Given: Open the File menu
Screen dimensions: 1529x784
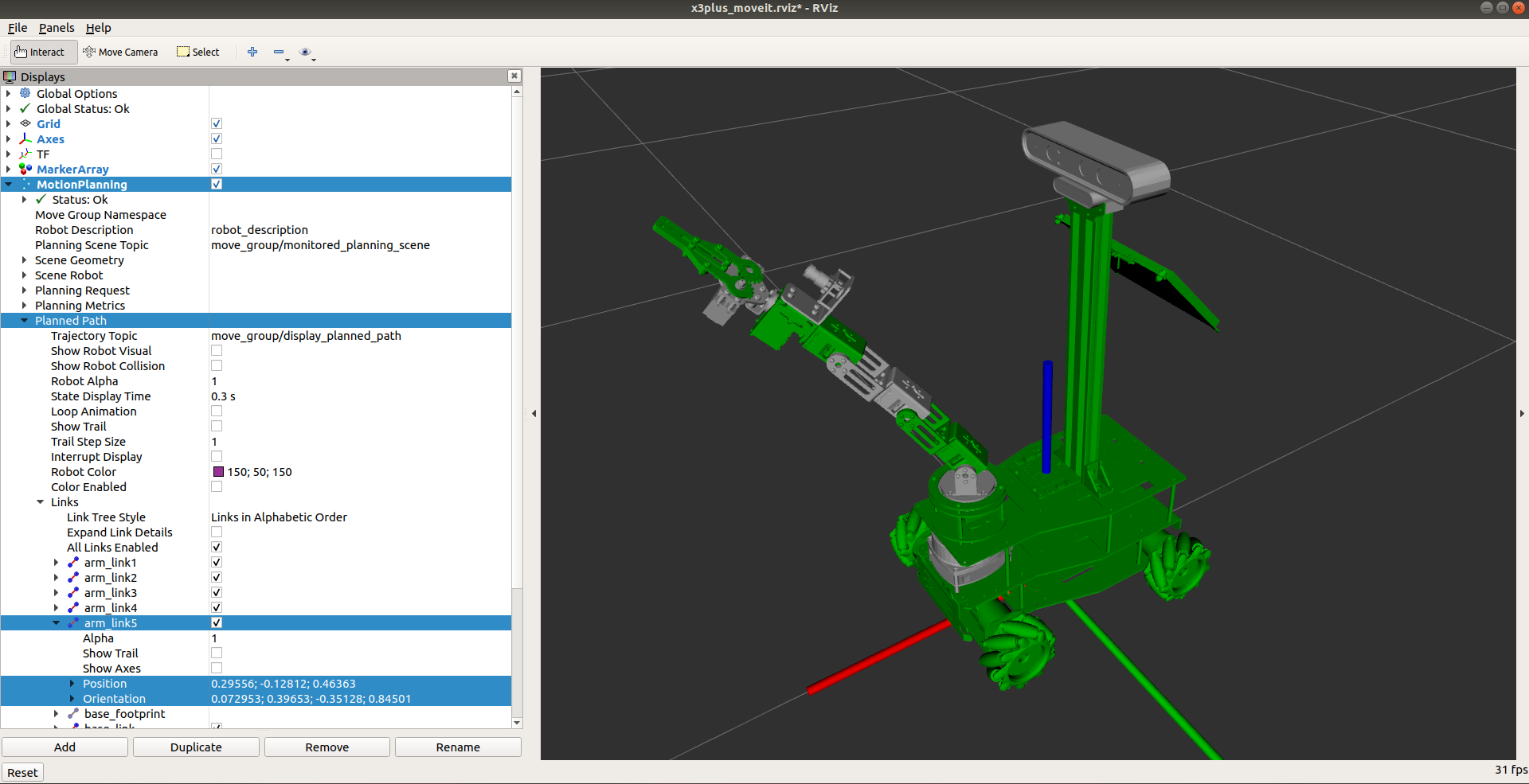Looking at the screenshot, I should (18, 28).
